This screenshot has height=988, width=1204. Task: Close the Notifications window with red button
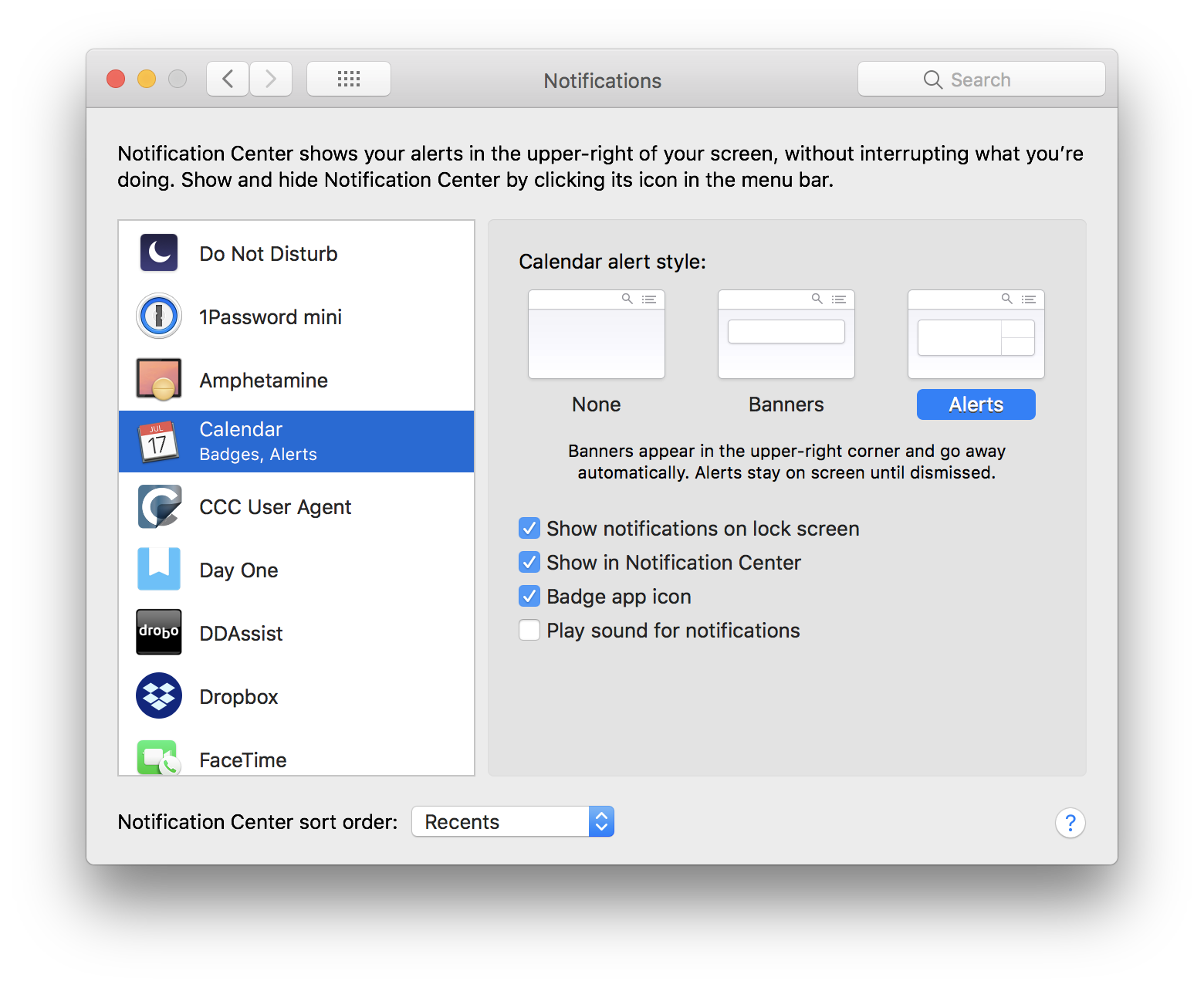(x=116, y=79)
